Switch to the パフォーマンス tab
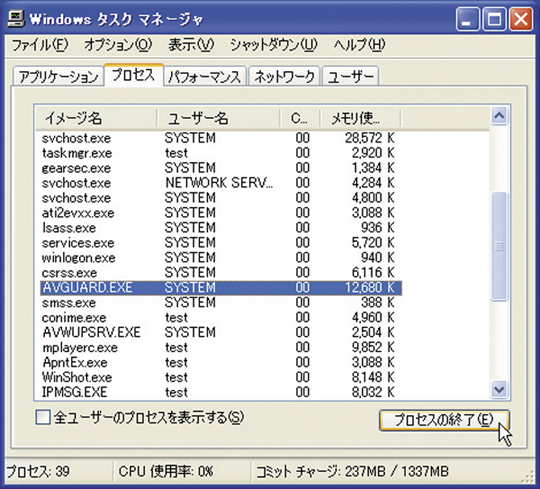540x489 pixels. 205,76
